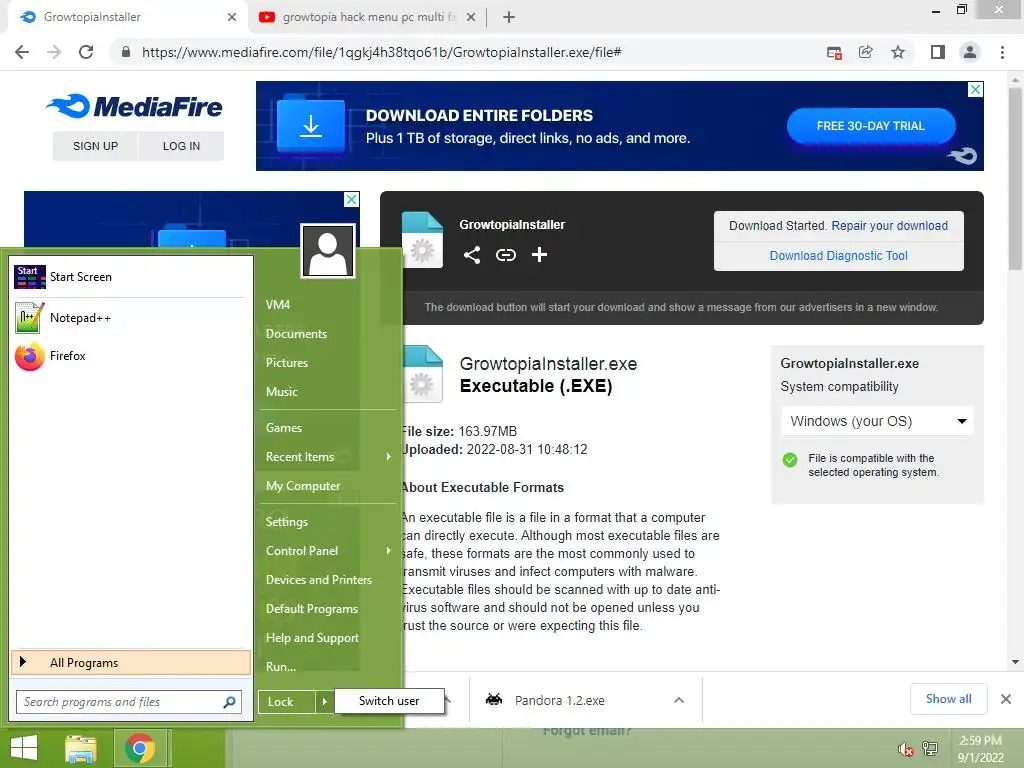Image resolution: width=1024 pixels, height=768 pixels.
Task: Expand Recent Items submenu arrow
Action: tap(389, 456)
